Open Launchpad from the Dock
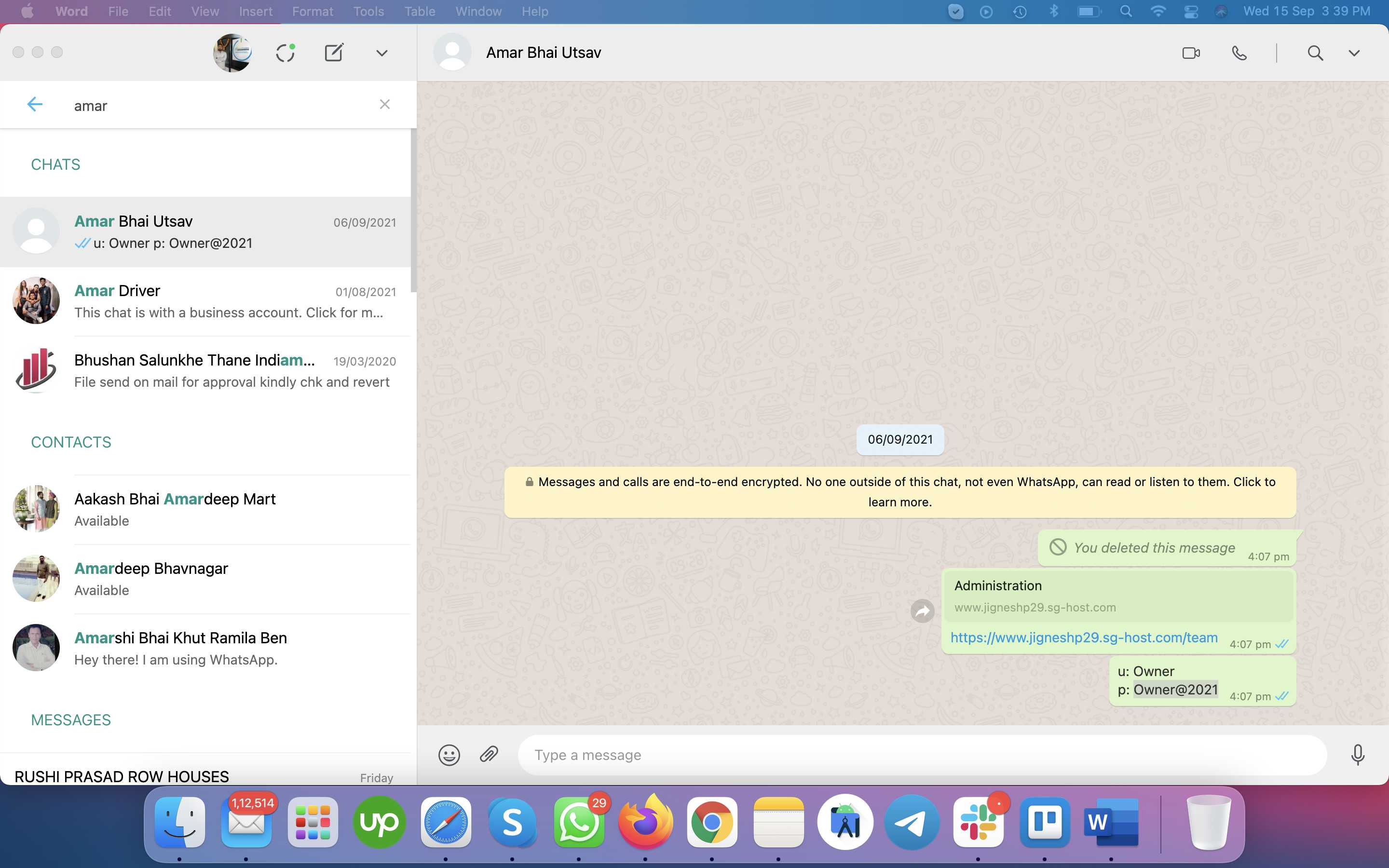Screen dimensions: 1389x868 pyautogui.click(x=313, y=823)
